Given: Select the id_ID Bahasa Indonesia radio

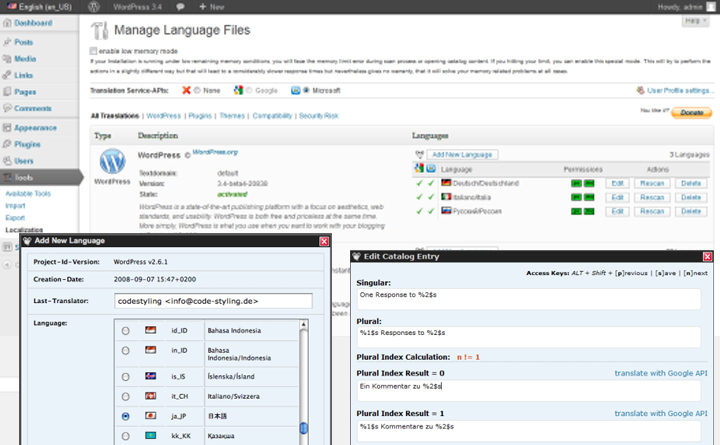Looking at the screenshot, I should pos(125,331).
